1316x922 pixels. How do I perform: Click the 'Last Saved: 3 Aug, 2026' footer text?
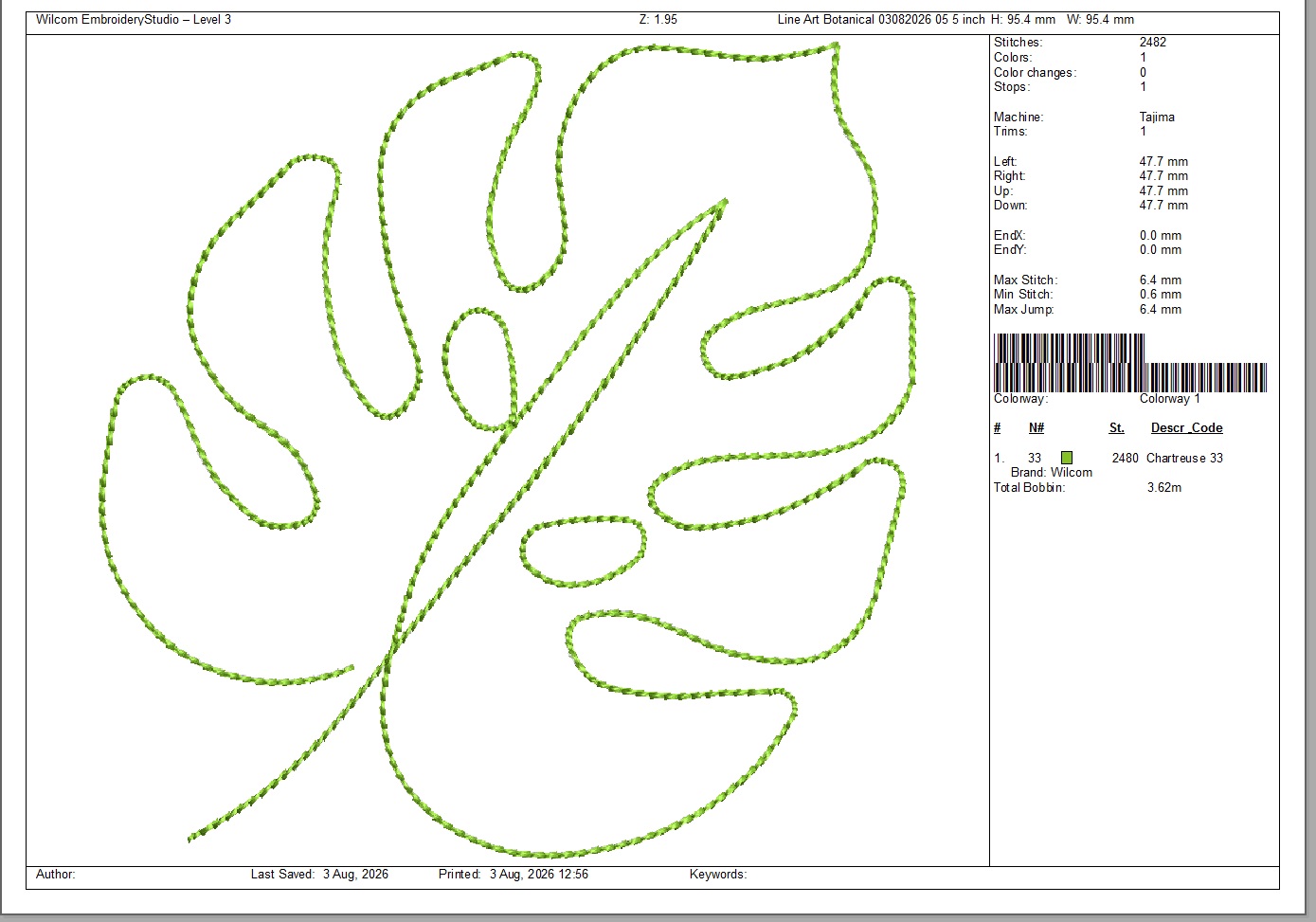(319, 874)
